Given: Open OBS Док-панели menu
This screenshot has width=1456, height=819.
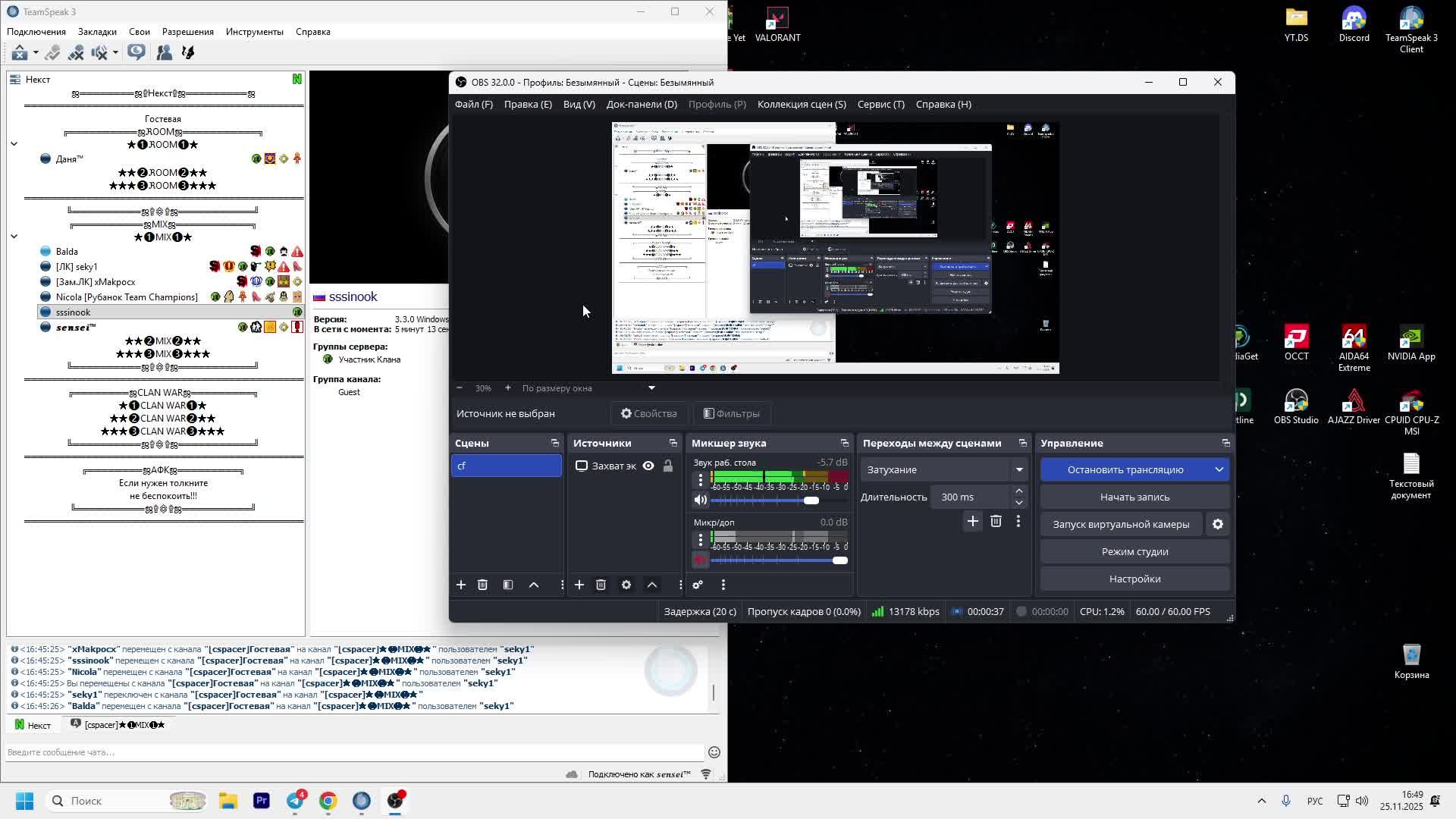Looking at the screenshot, I should tap(642, 104).
